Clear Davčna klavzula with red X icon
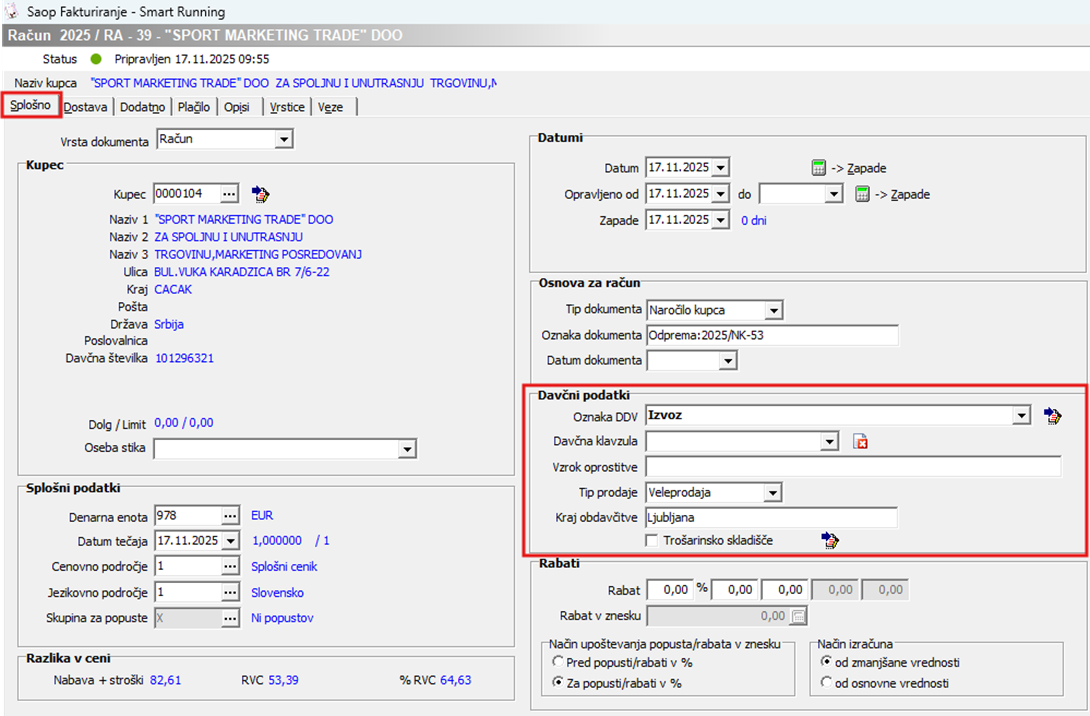Viewport: 1090px width, 716px height. point(861,441)
